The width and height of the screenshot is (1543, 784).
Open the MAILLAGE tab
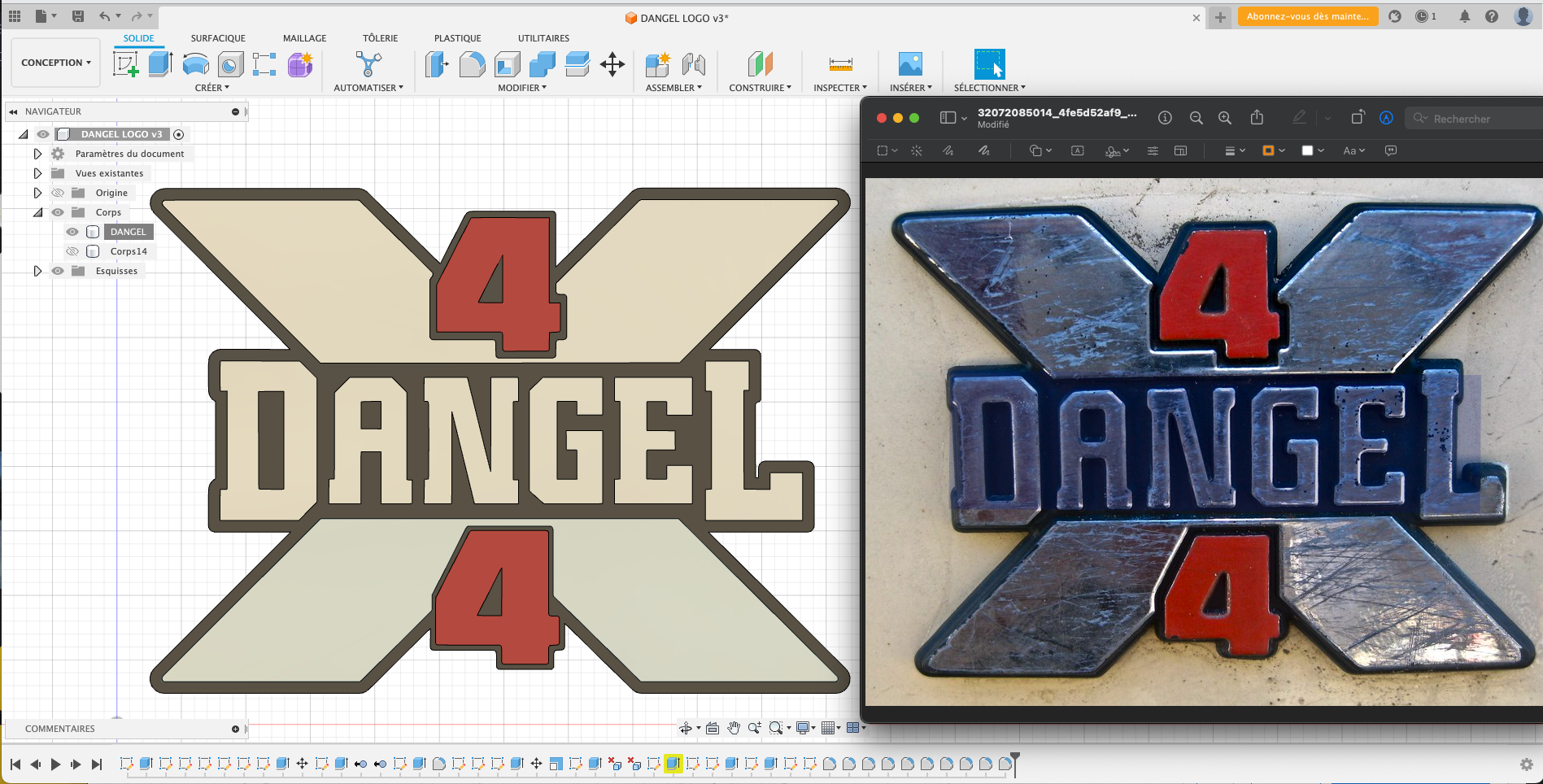click(x=304, y=38)
